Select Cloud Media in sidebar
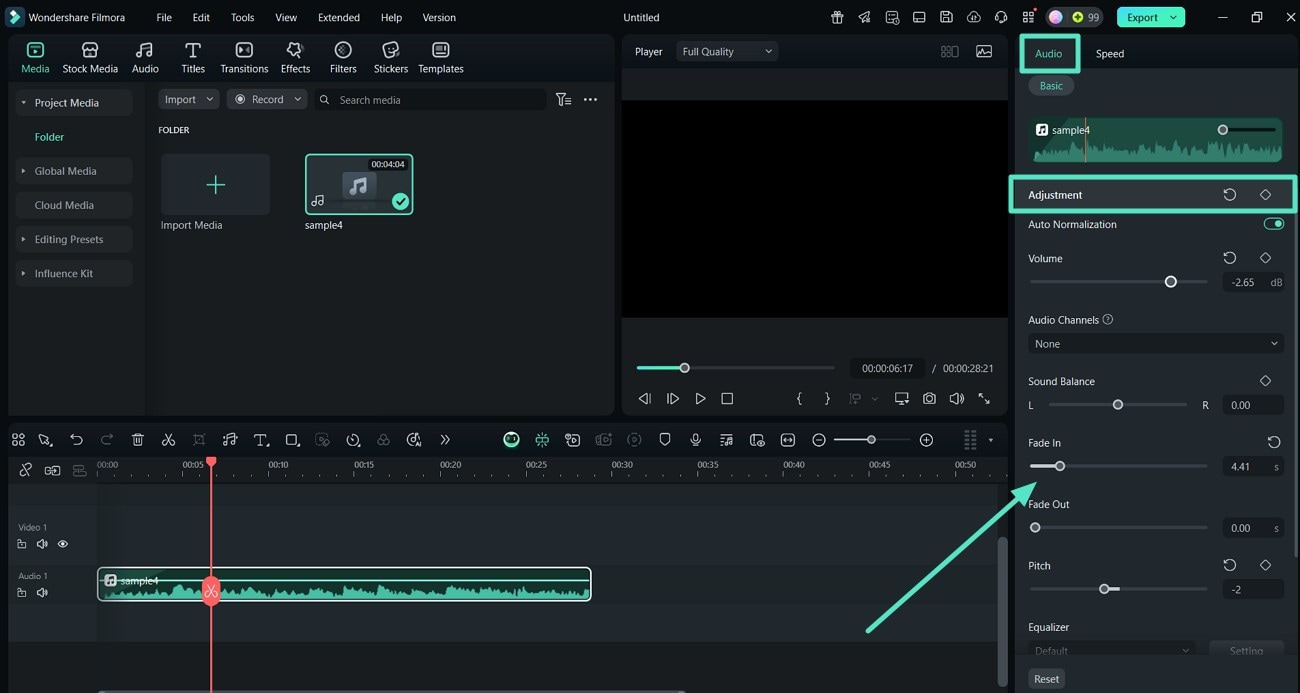This screenshot has height=693, width=1300. 74,205
